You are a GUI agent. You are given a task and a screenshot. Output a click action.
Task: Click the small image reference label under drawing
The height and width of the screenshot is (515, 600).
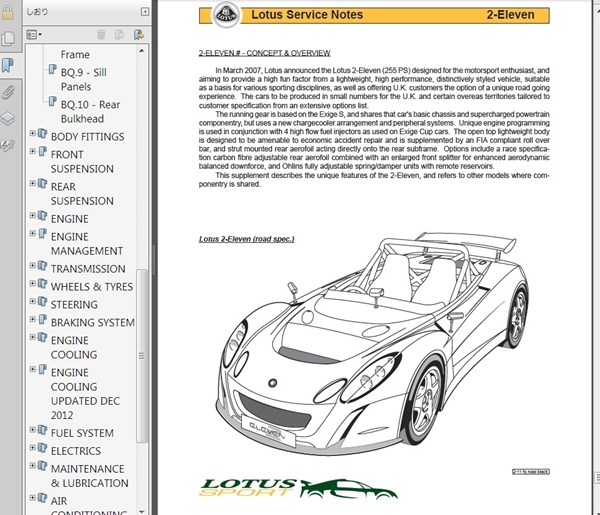tap(531, 472)
